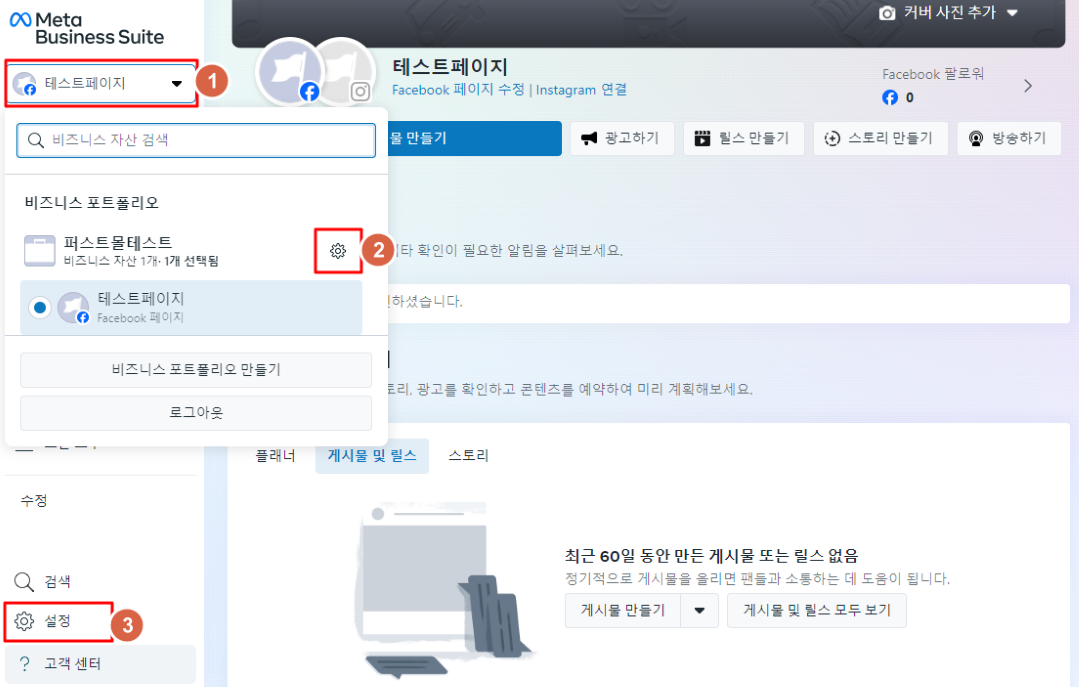Click 게시물 및 릴스 모두 보기 button

pyautogui.click(x=817, y=611)
